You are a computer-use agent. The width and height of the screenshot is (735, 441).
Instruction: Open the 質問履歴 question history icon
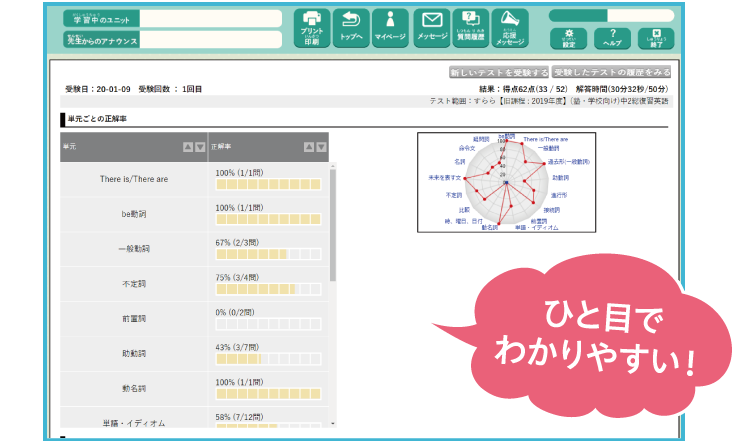pyautogui.click(x=470, y=29)
